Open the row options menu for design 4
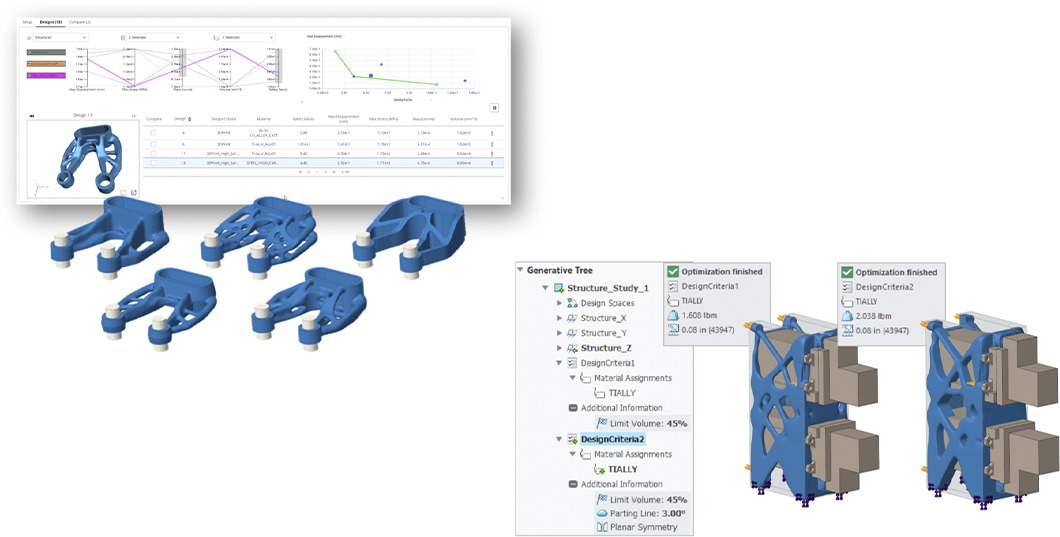 click(491, 132)
